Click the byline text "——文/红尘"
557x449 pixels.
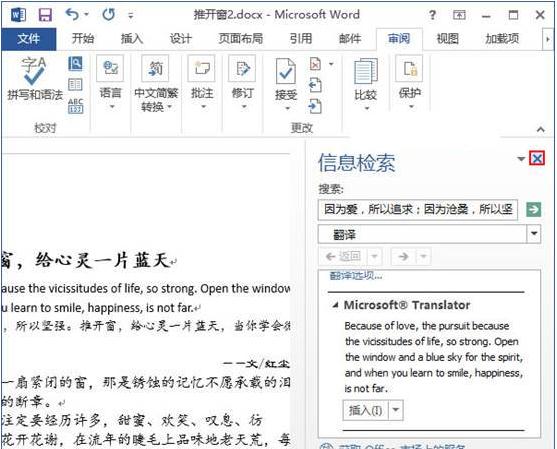point(256,363)
